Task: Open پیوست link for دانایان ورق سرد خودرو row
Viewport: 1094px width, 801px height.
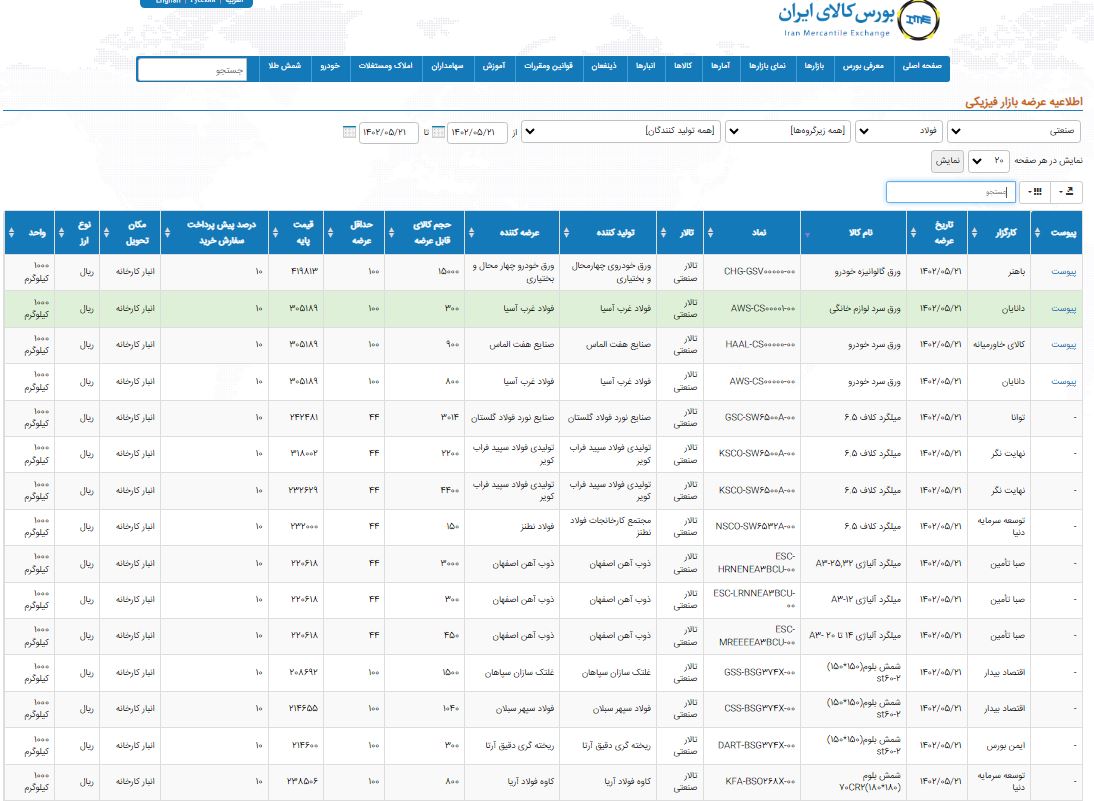Action: pos(1063,382)
